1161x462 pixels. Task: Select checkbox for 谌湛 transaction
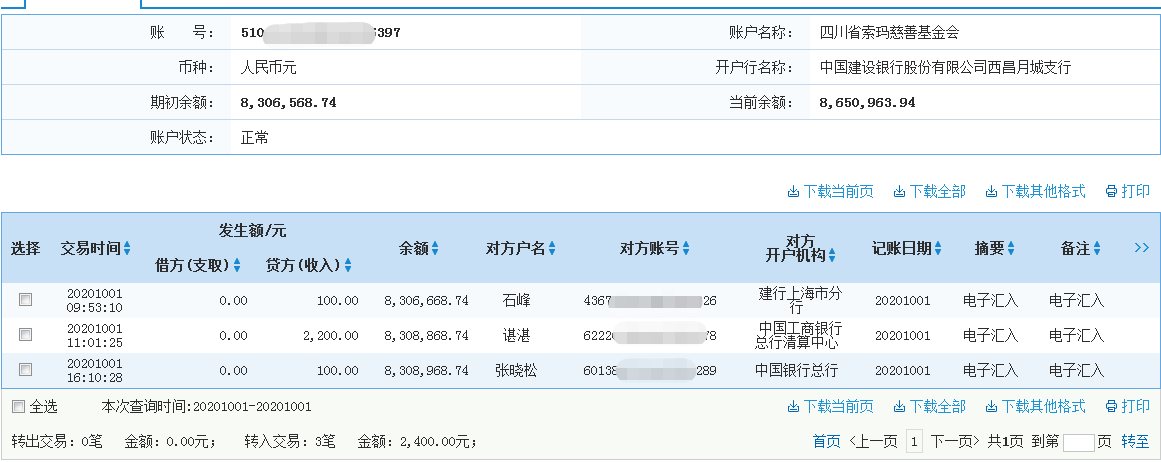(x=25, y=335)
